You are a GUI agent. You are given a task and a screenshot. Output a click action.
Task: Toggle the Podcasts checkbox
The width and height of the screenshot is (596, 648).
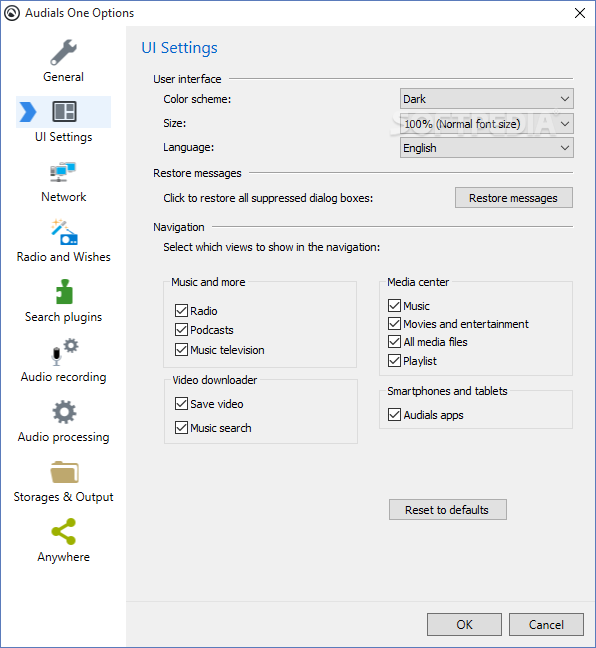(x=181, y=330)
